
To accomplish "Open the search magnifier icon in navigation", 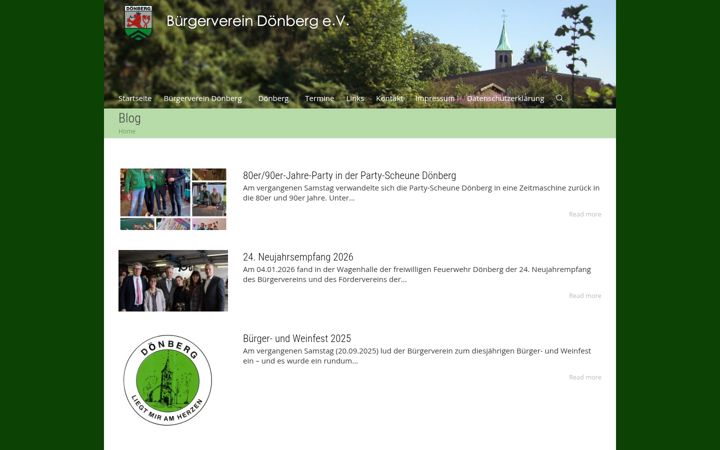I will point(559,98).
